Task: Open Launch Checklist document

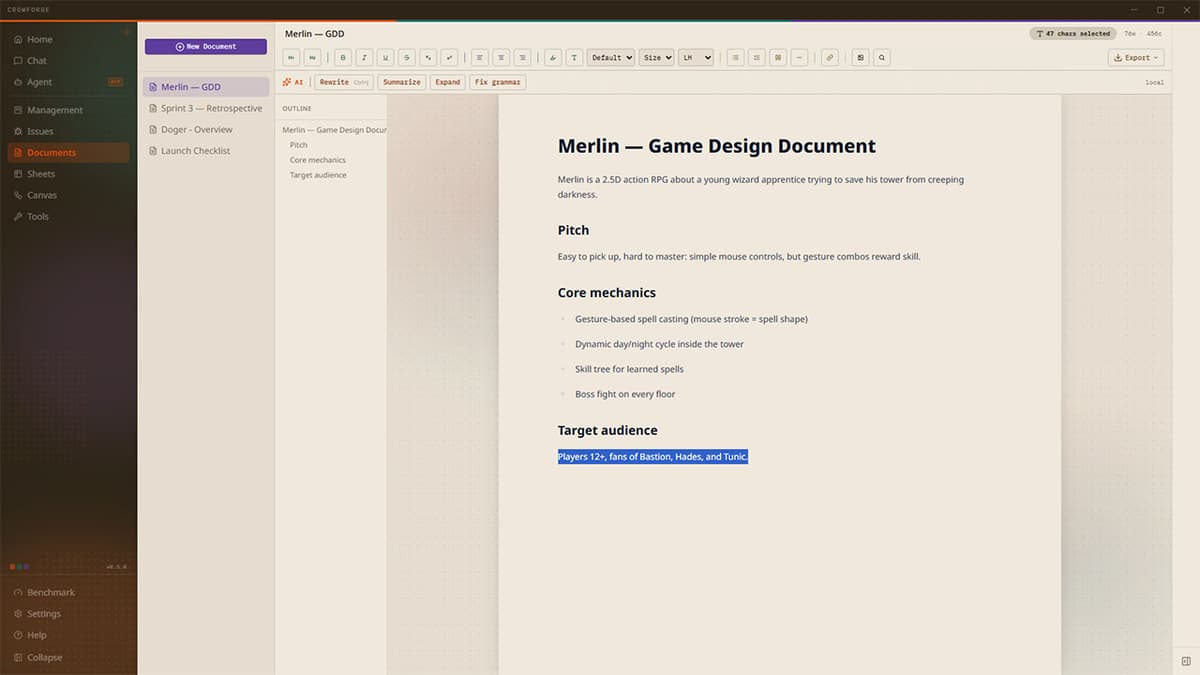Action: pyautogui.click(x=206, y=151)
